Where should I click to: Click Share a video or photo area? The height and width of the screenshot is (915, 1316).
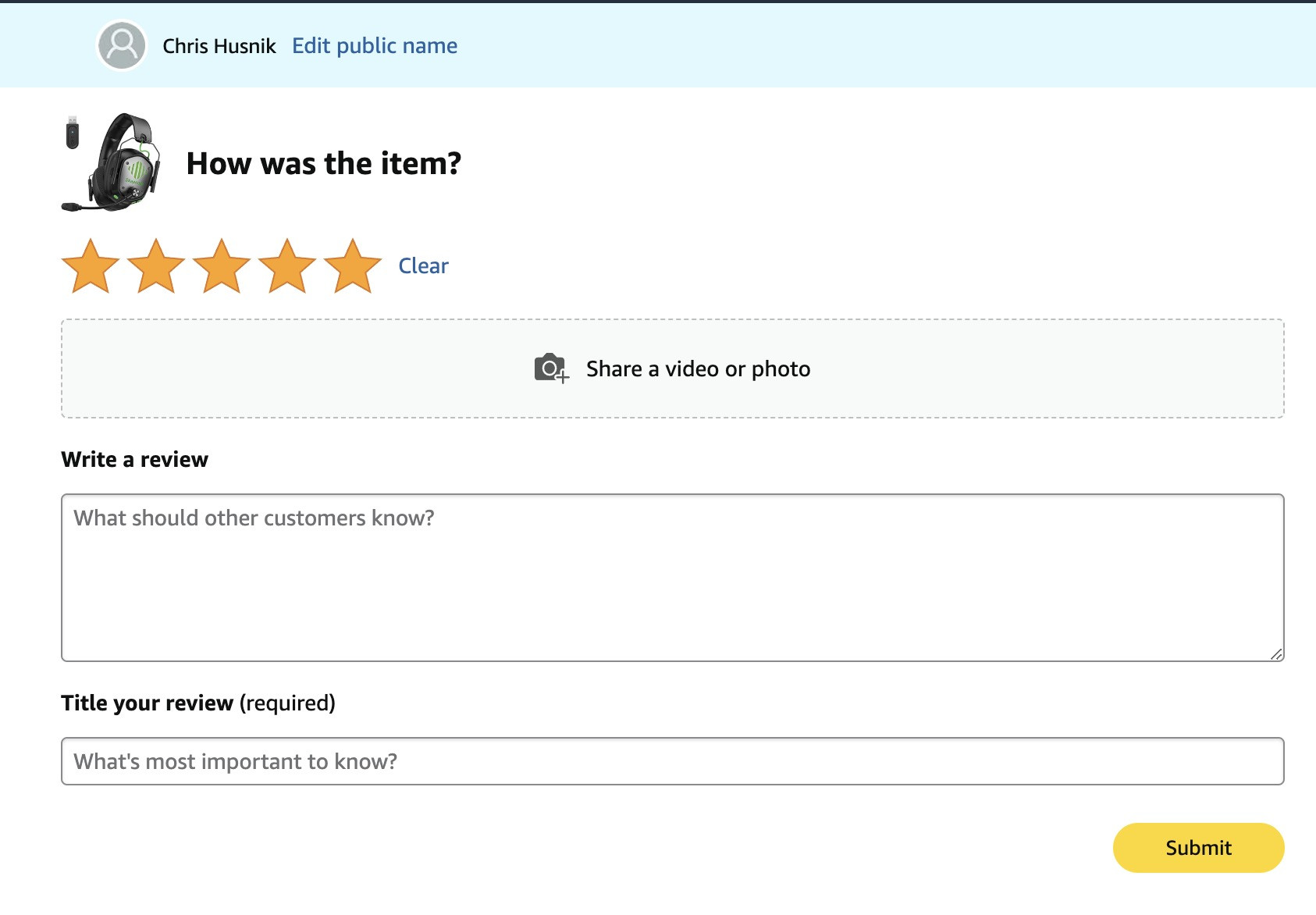point(673,368)
